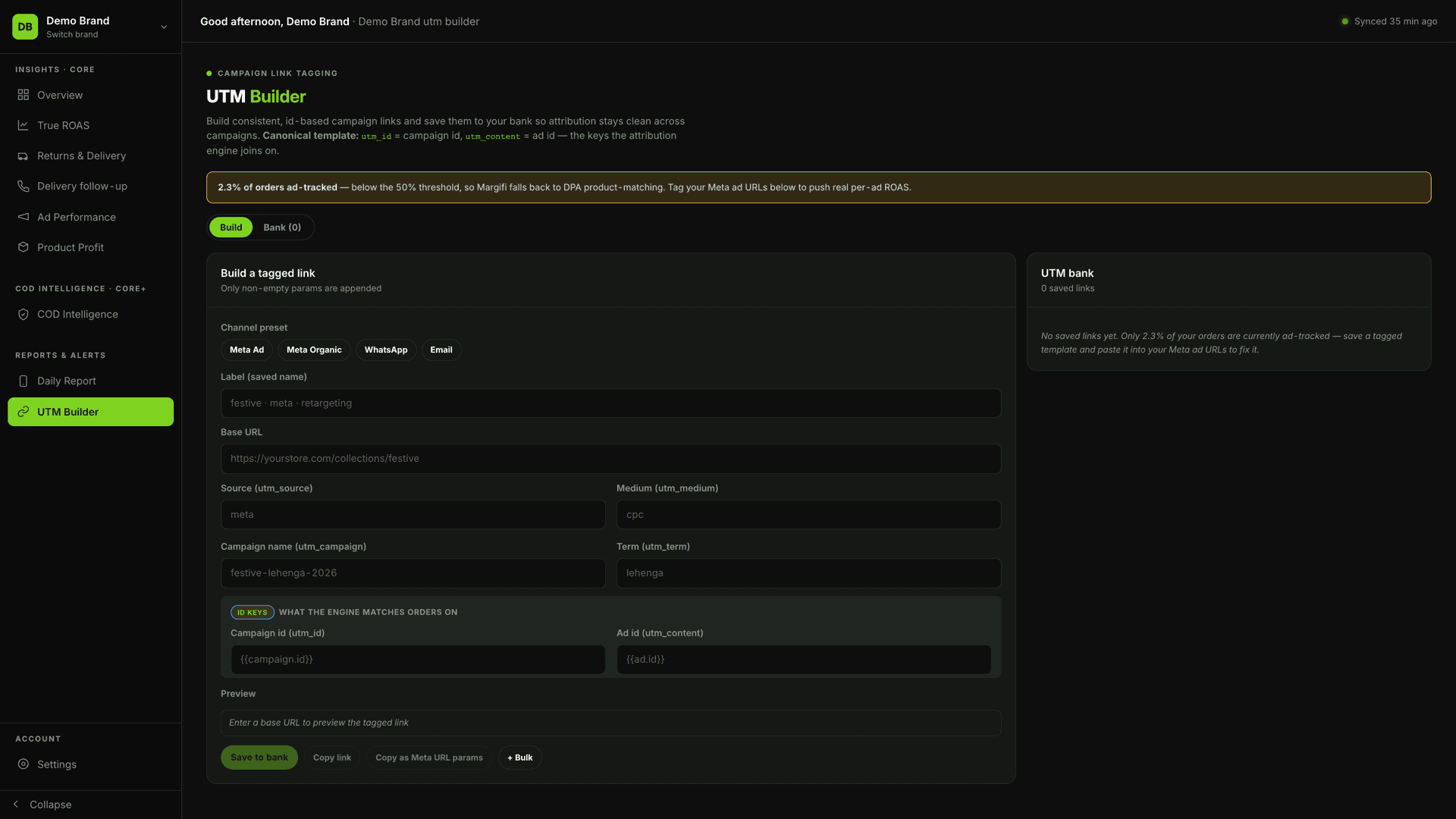The width and height of the screenshot is (1456, 819).
Task: Select UTM Builder in sidebar
Action: [90, 412]
